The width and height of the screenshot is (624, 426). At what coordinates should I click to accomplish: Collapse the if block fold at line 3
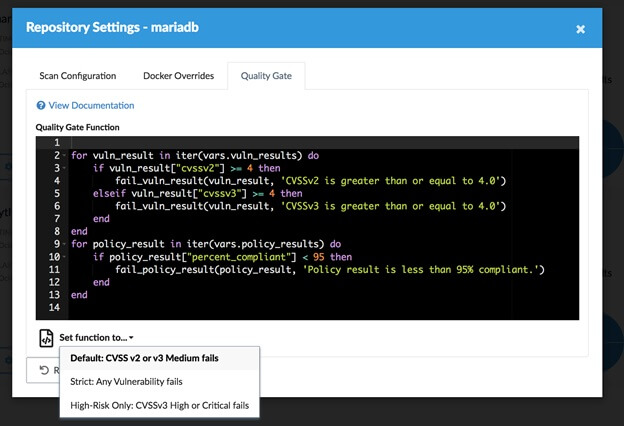click(x=64, y=168)
